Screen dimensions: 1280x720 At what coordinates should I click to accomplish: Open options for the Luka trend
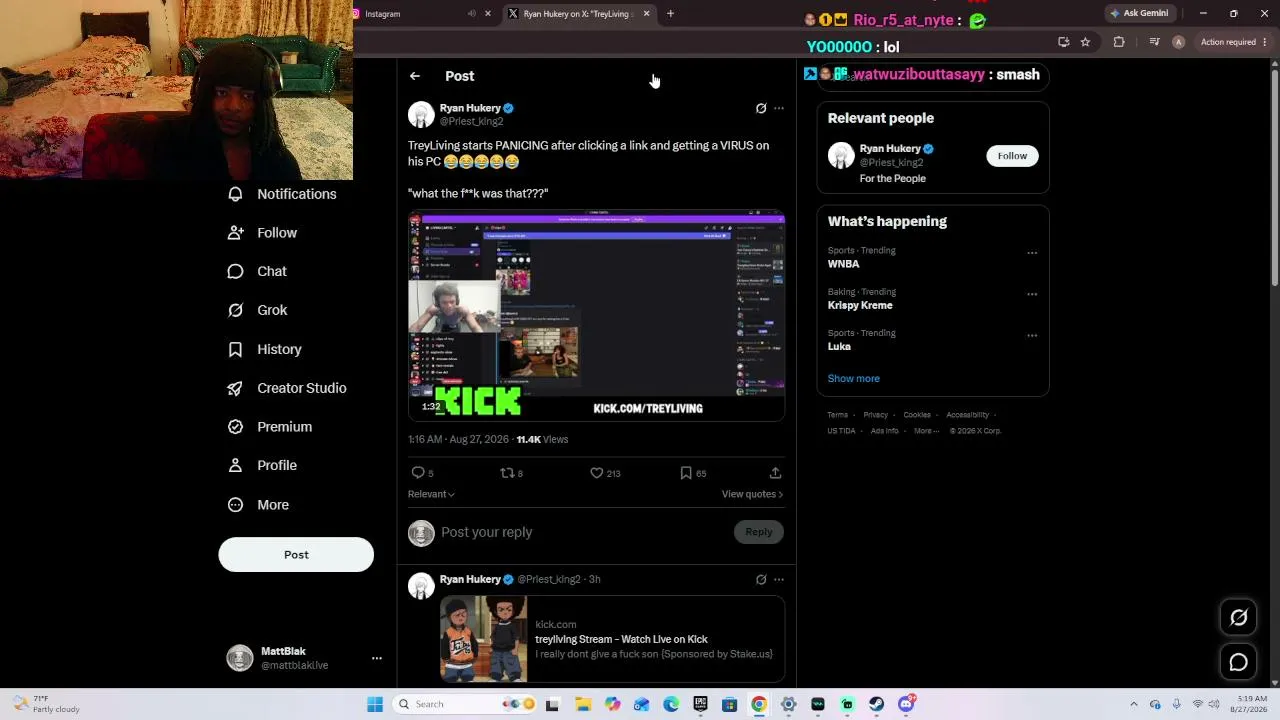click(1032, 336)
